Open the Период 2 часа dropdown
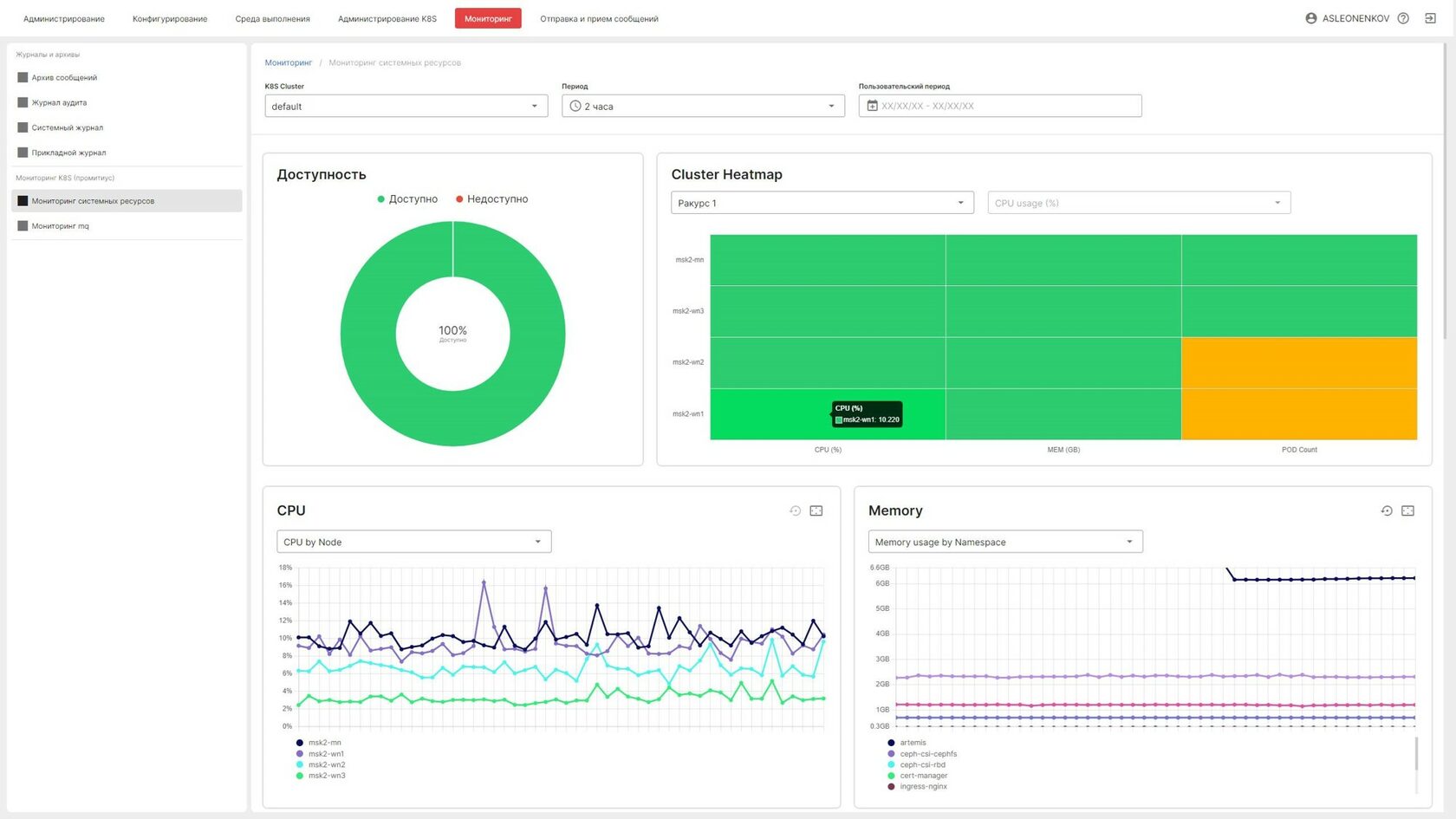Viewport: 1456px width, 819px height. [x=703, y=106]
